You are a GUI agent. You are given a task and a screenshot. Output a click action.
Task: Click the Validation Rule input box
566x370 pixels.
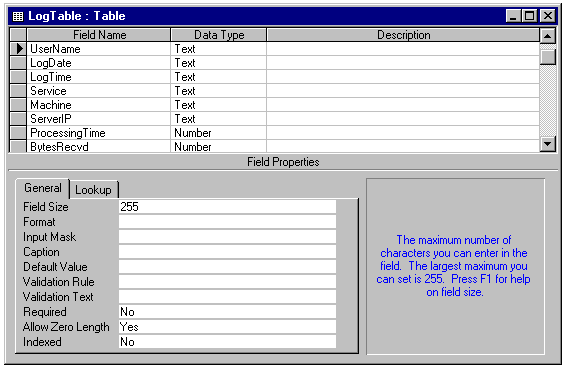(x=227, y=282)
